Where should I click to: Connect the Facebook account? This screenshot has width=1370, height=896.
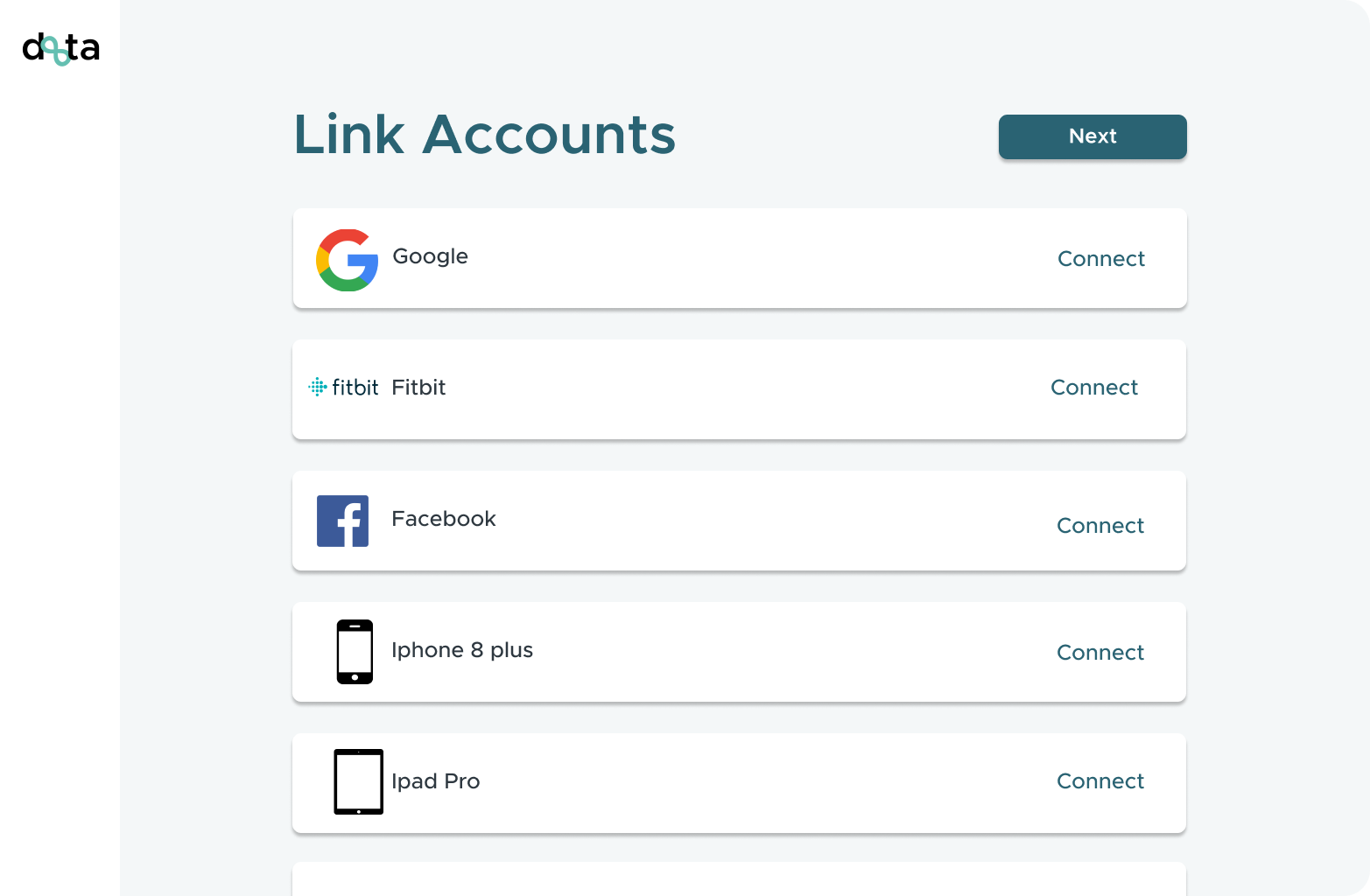point(1100,526)
